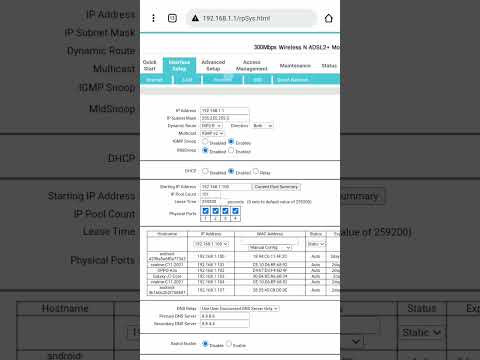Open the Maintenance tab
Screen dimensions: 480x360
coord(295,66)
